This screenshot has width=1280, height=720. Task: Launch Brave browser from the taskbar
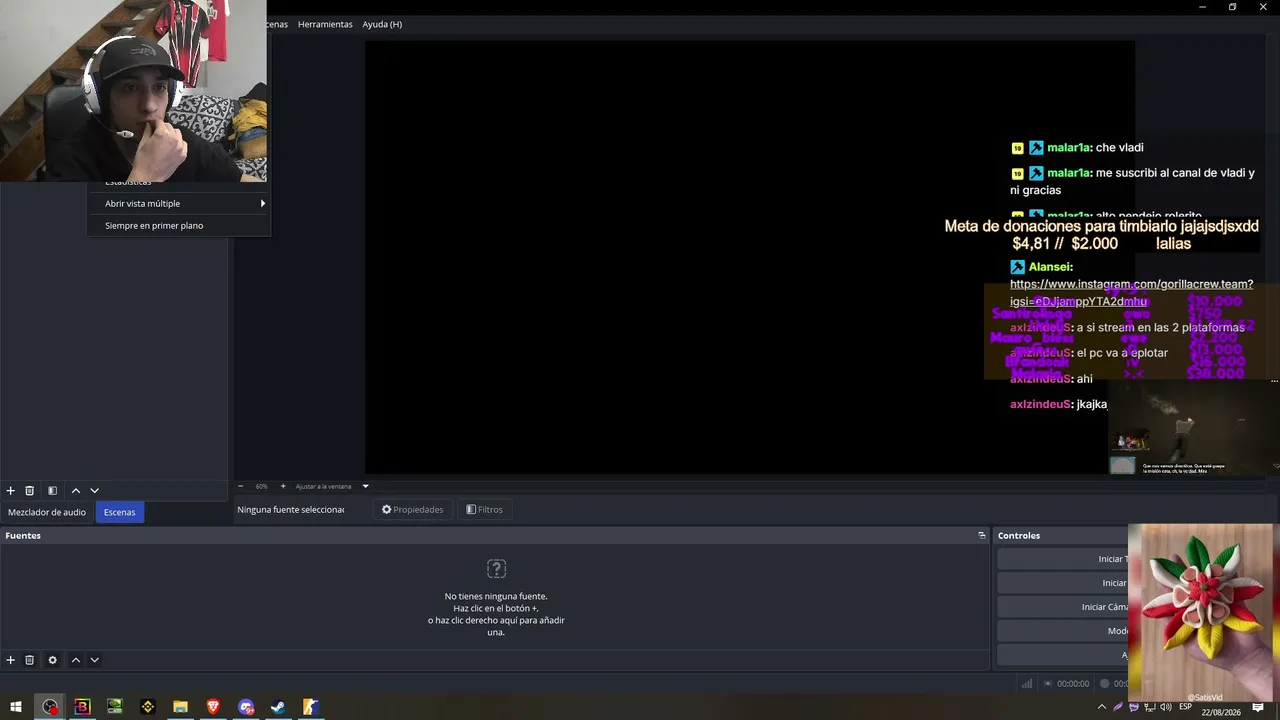click(213, 707)
